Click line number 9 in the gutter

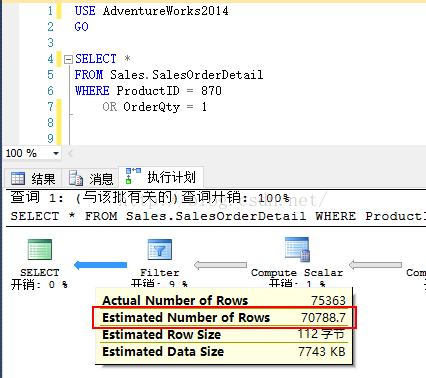tap(50, 138)
